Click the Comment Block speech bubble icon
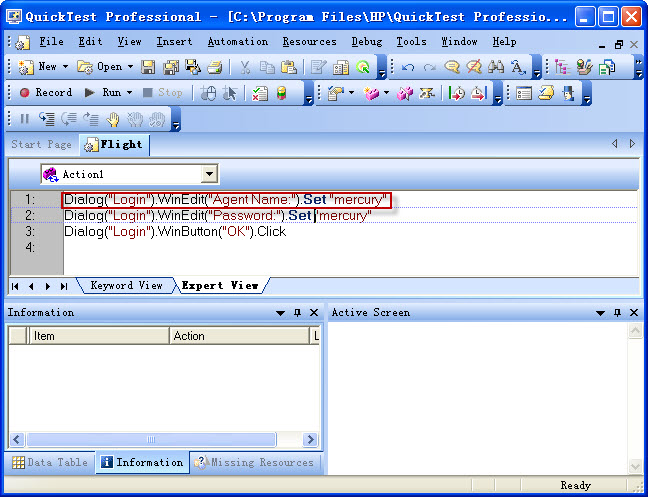648x497 pixels. [x=452, y=67]
